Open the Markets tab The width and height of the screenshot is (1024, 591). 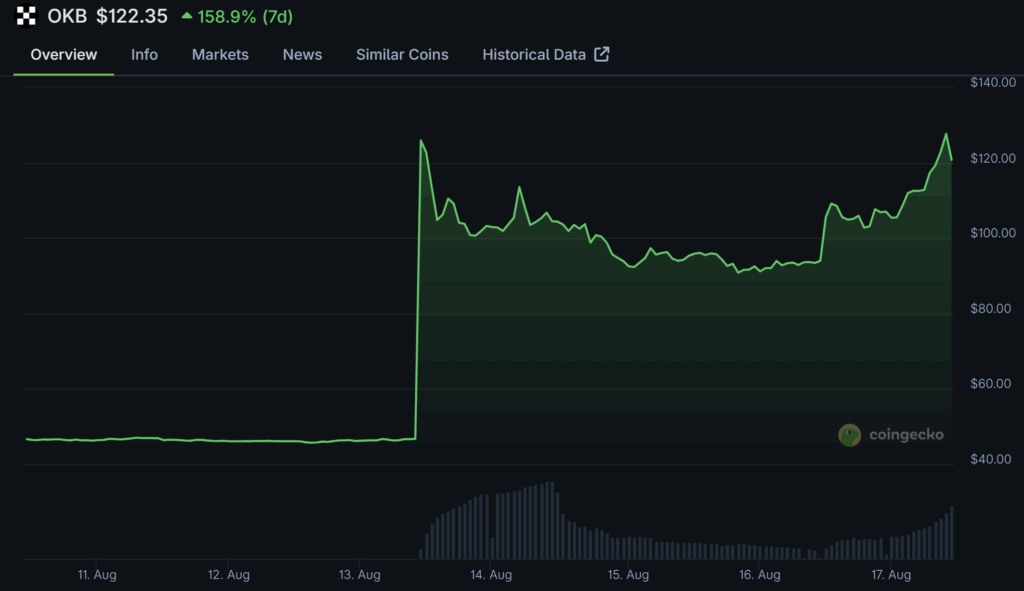[220, 55]
